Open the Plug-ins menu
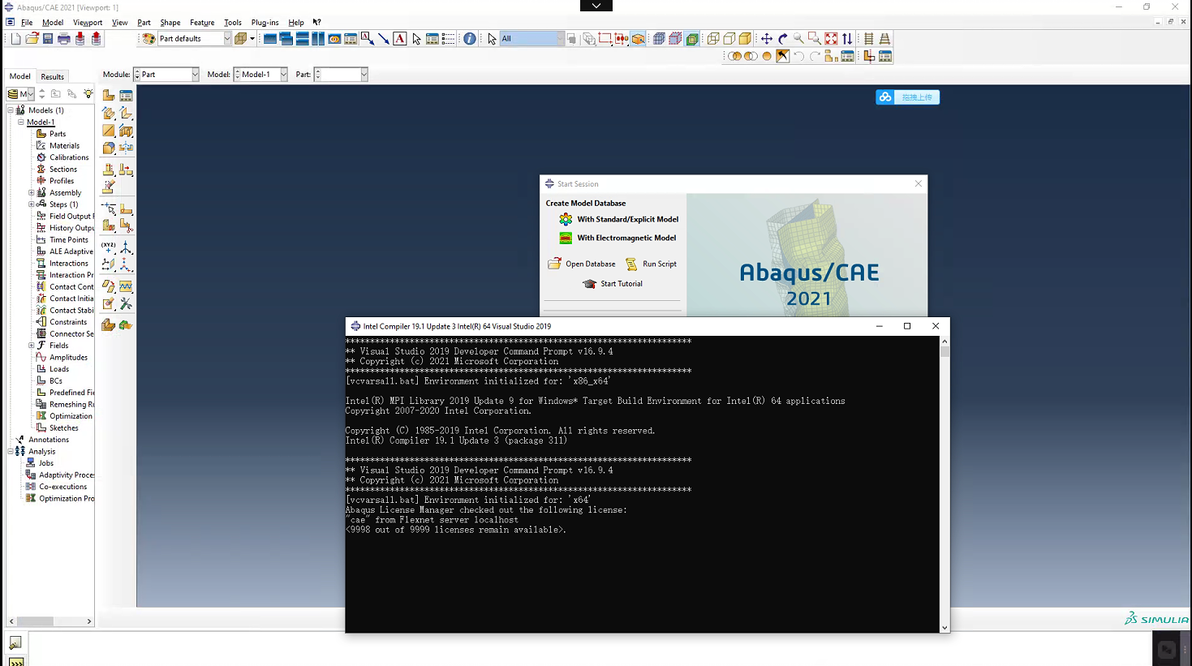Image resolution: width=1192 pixels, height=666 pixels. (265, 23)
